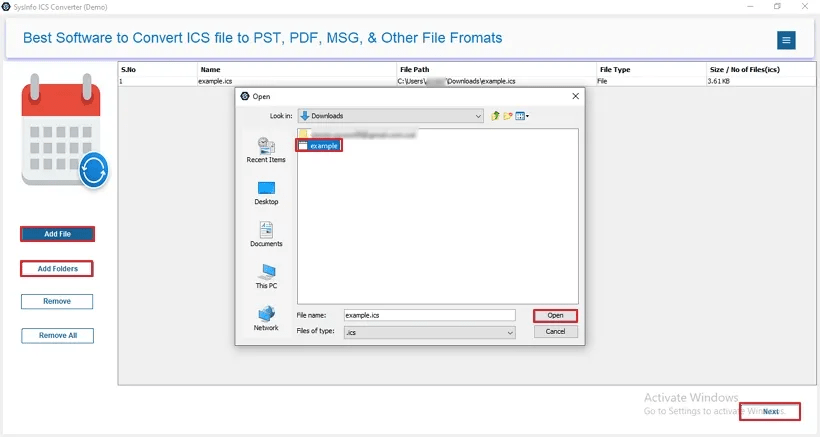820x437 pixels.
Task: Click the 3.61 KB size cell
Action: [760, 81]
